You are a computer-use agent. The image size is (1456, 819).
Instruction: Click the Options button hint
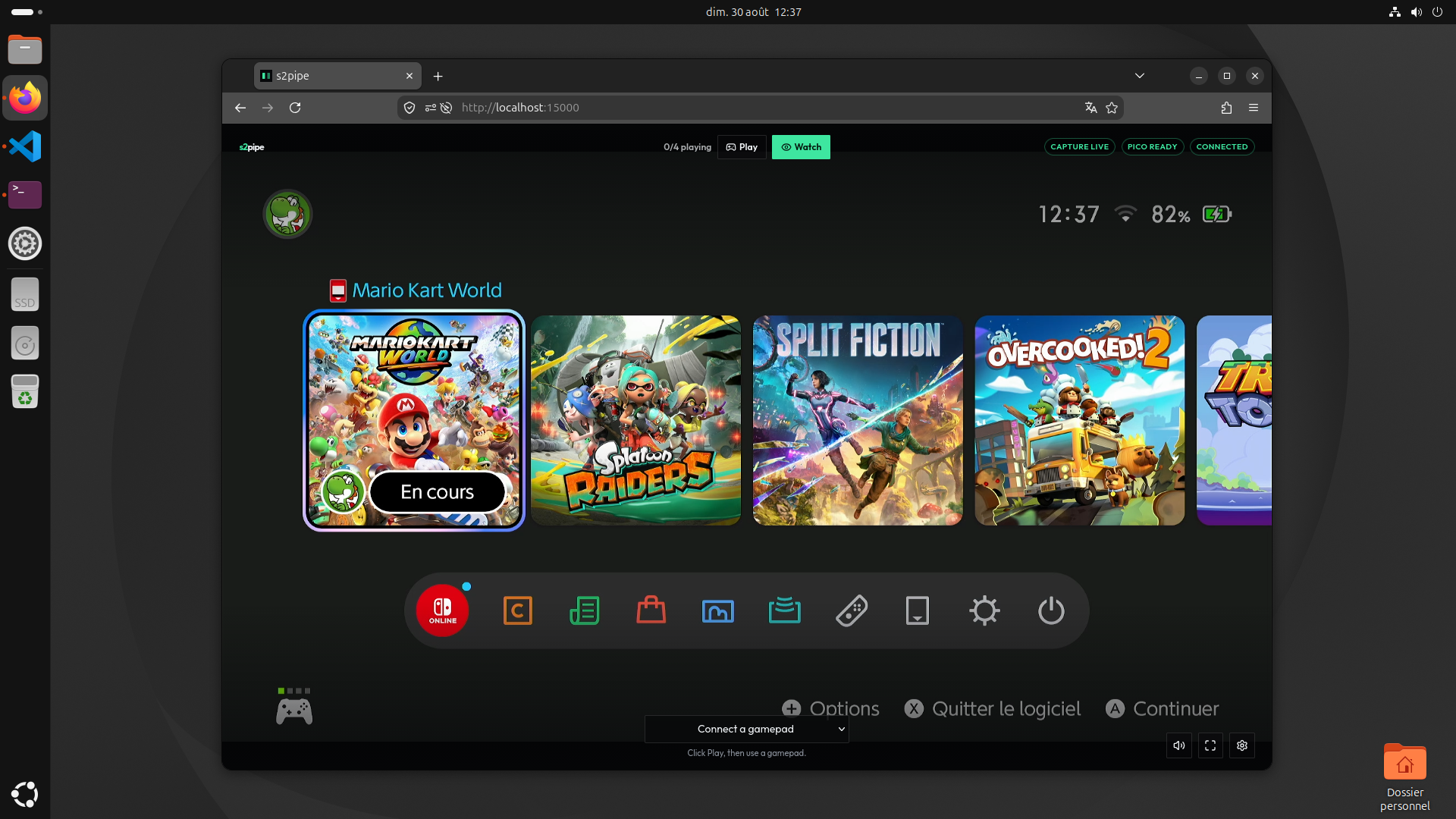[x=831, y=708]
